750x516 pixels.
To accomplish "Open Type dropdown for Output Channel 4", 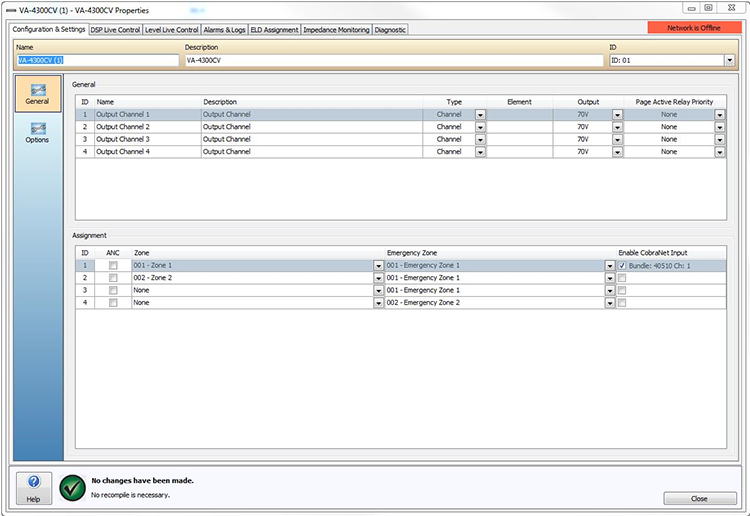I will tap(480, 152).
